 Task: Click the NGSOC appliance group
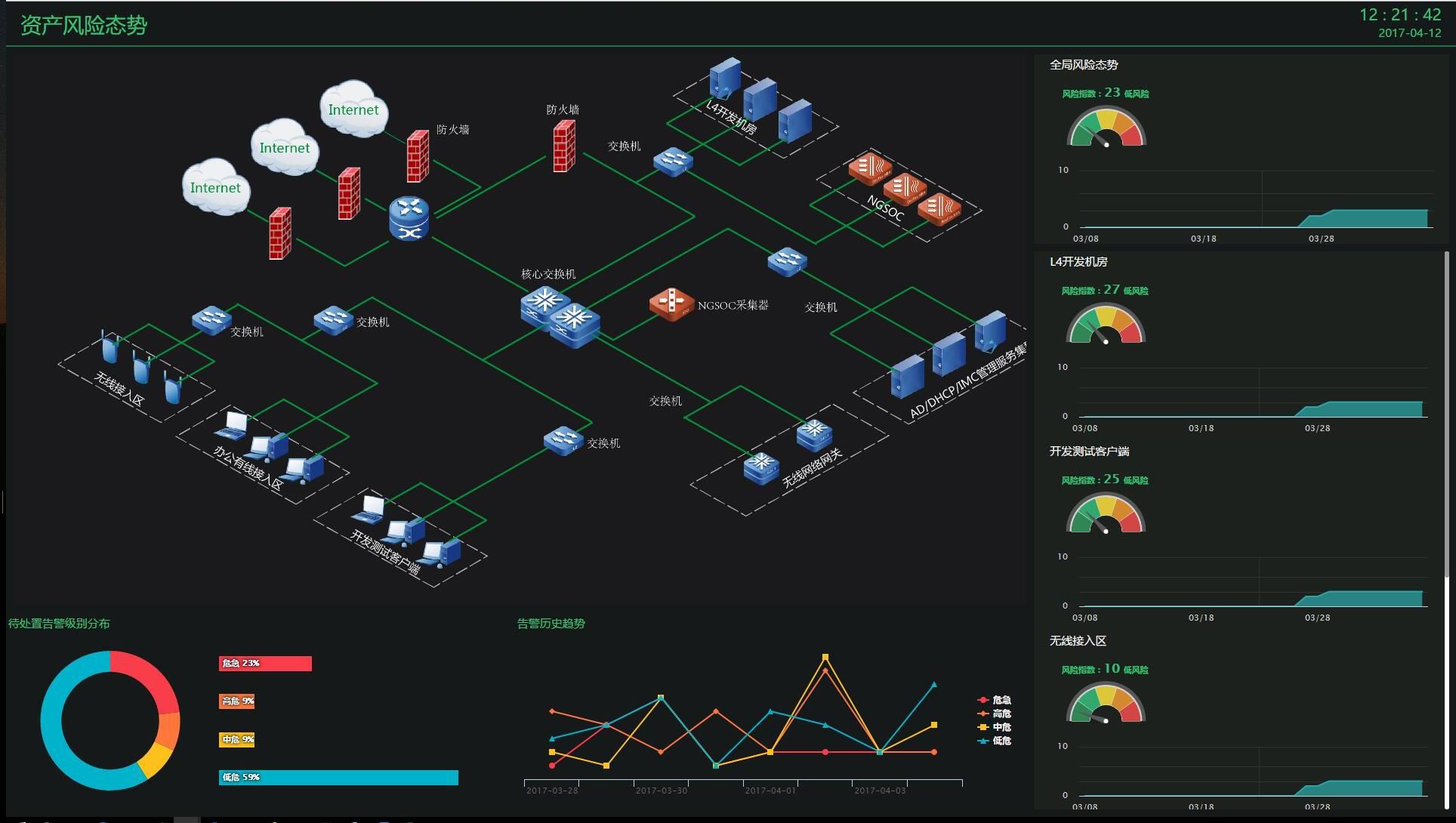pyautogui.click(x=904, y=188)
